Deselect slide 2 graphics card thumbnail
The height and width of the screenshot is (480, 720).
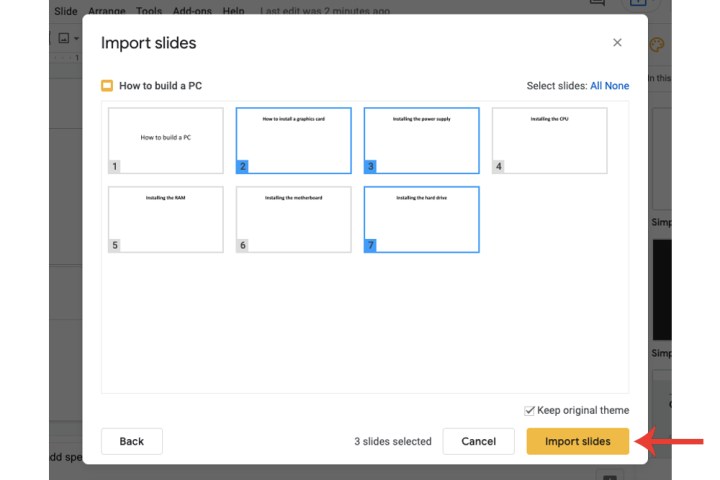(x=293, y=140)
